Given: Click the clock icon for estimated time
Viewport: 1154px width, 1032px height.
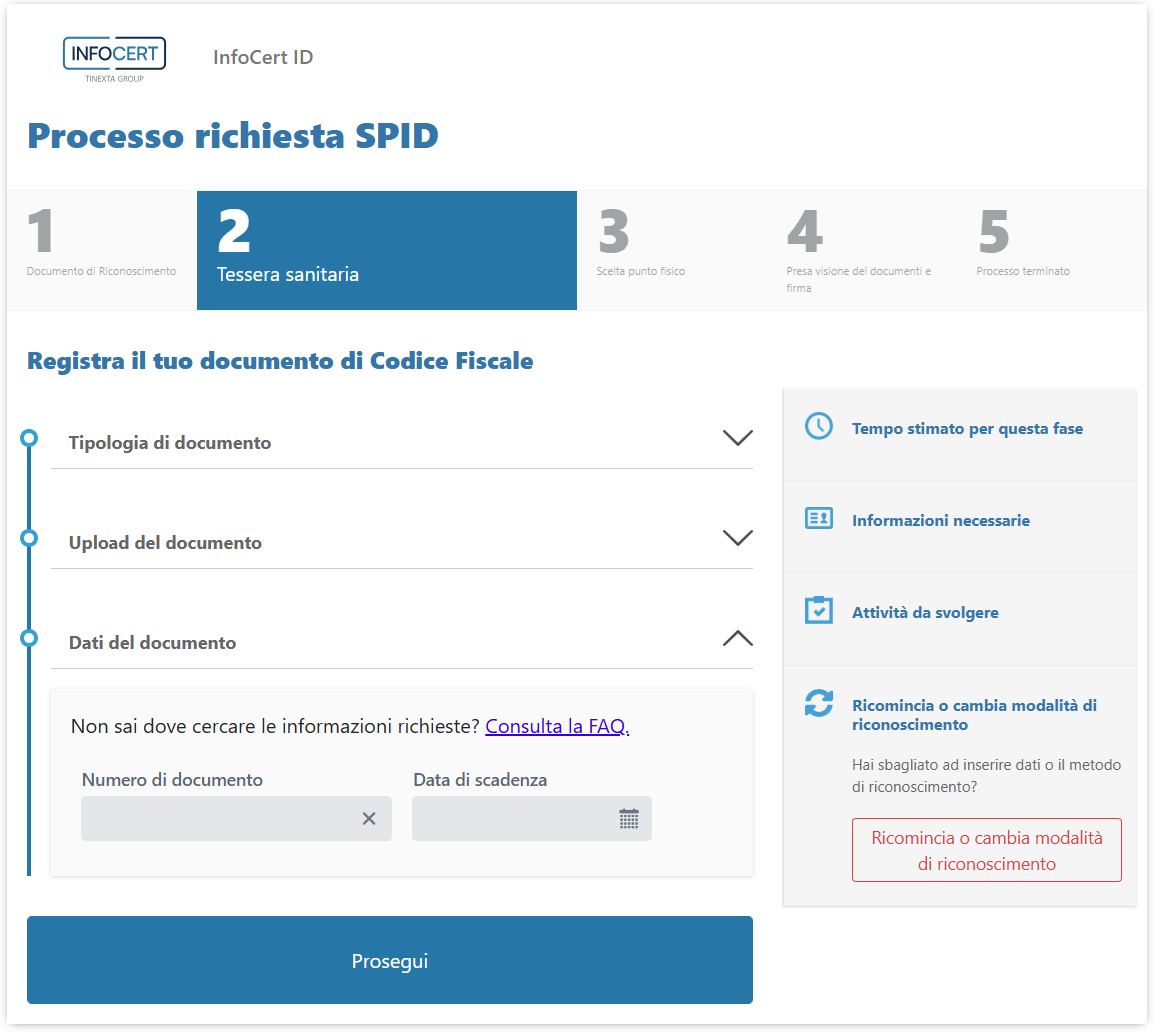Looking at the screenshot, I should click(818, 427).
